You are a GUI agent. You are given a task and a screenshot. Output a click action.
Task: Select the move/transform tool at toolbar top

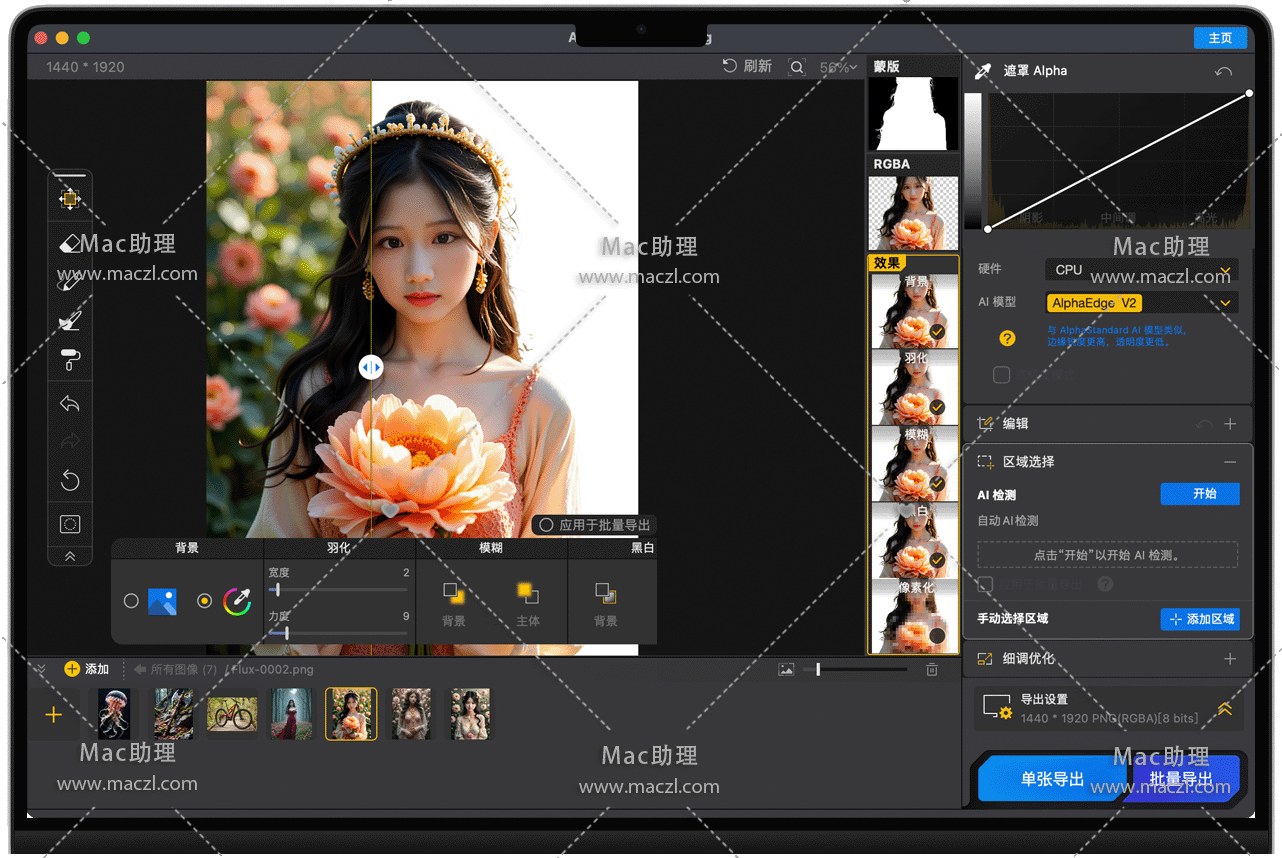point(70,199)
